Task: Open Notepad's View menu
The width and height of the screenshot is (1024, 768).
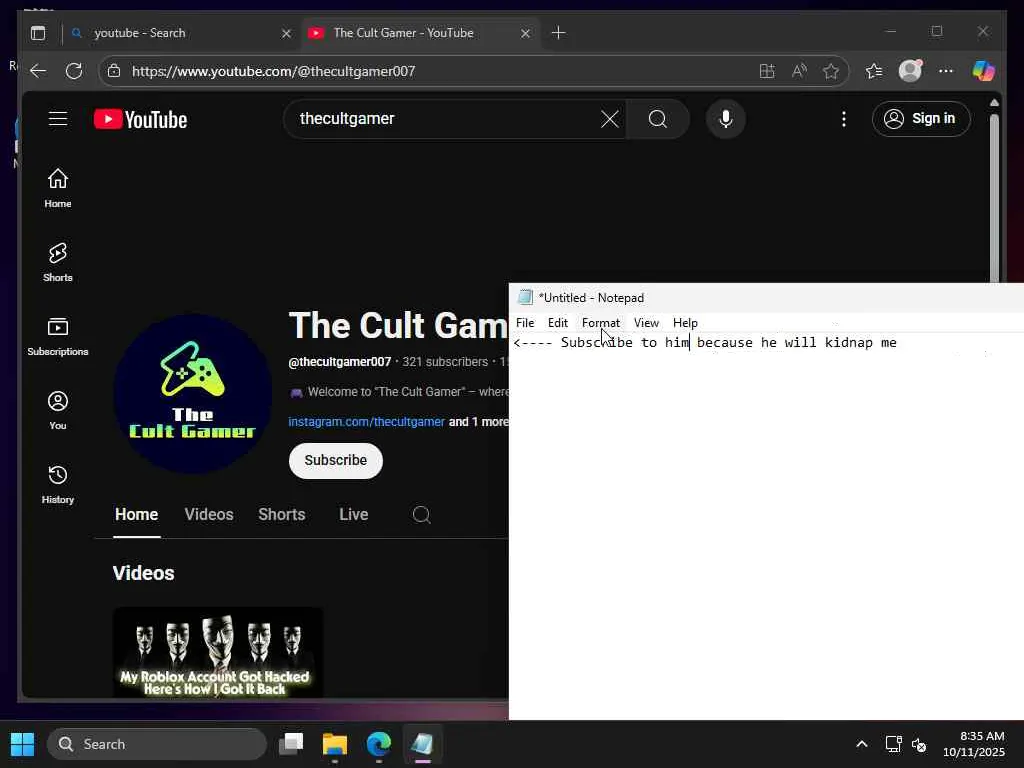Action: [646, 323]
